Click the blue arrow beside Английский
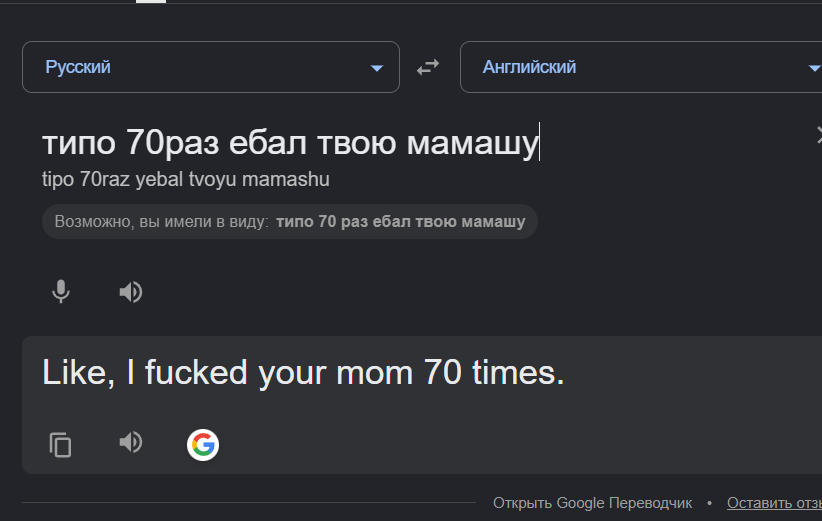822x521 pixels. (x=815, y=68)
